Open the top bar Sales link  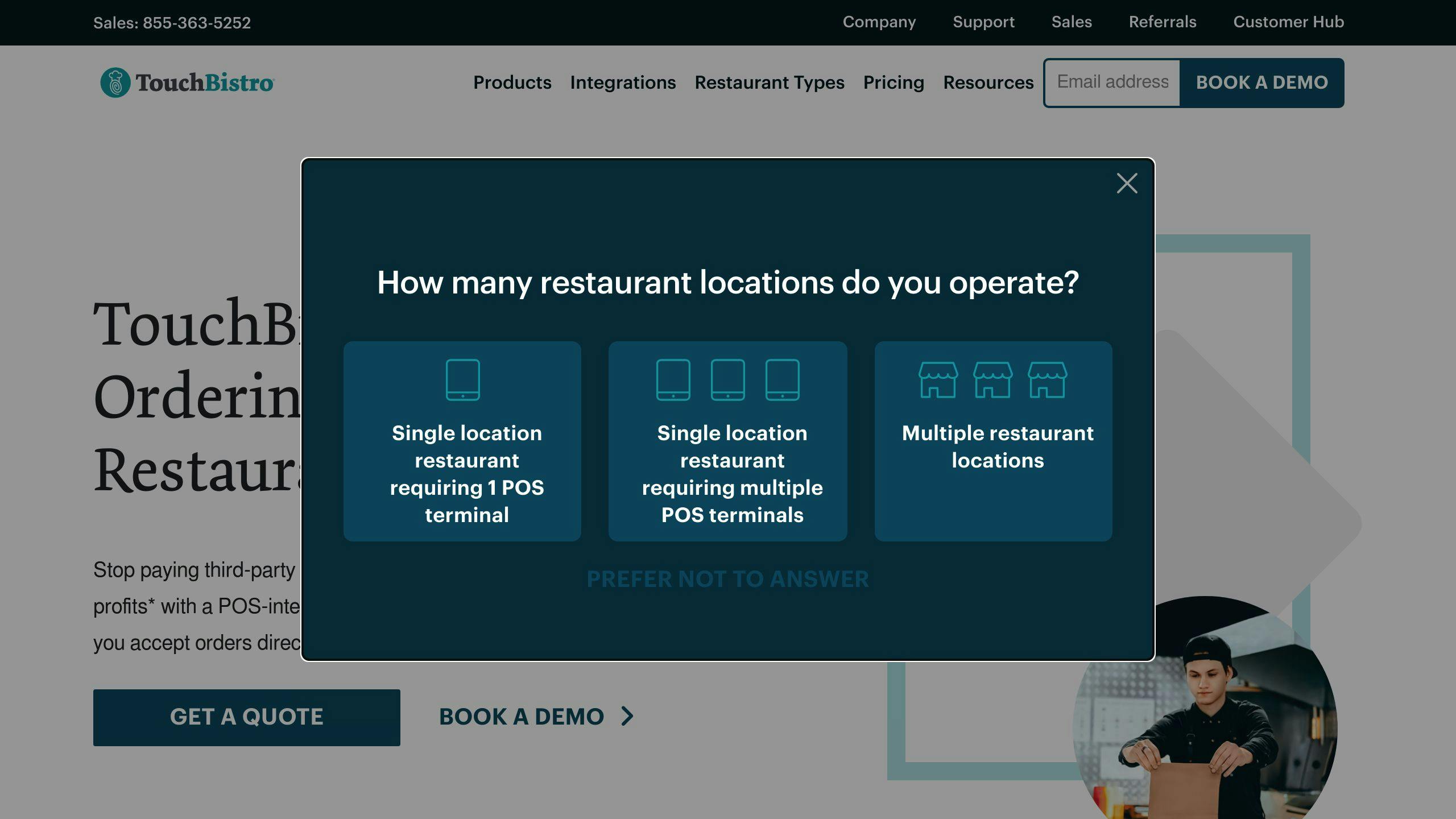[x=1072, y=22]
